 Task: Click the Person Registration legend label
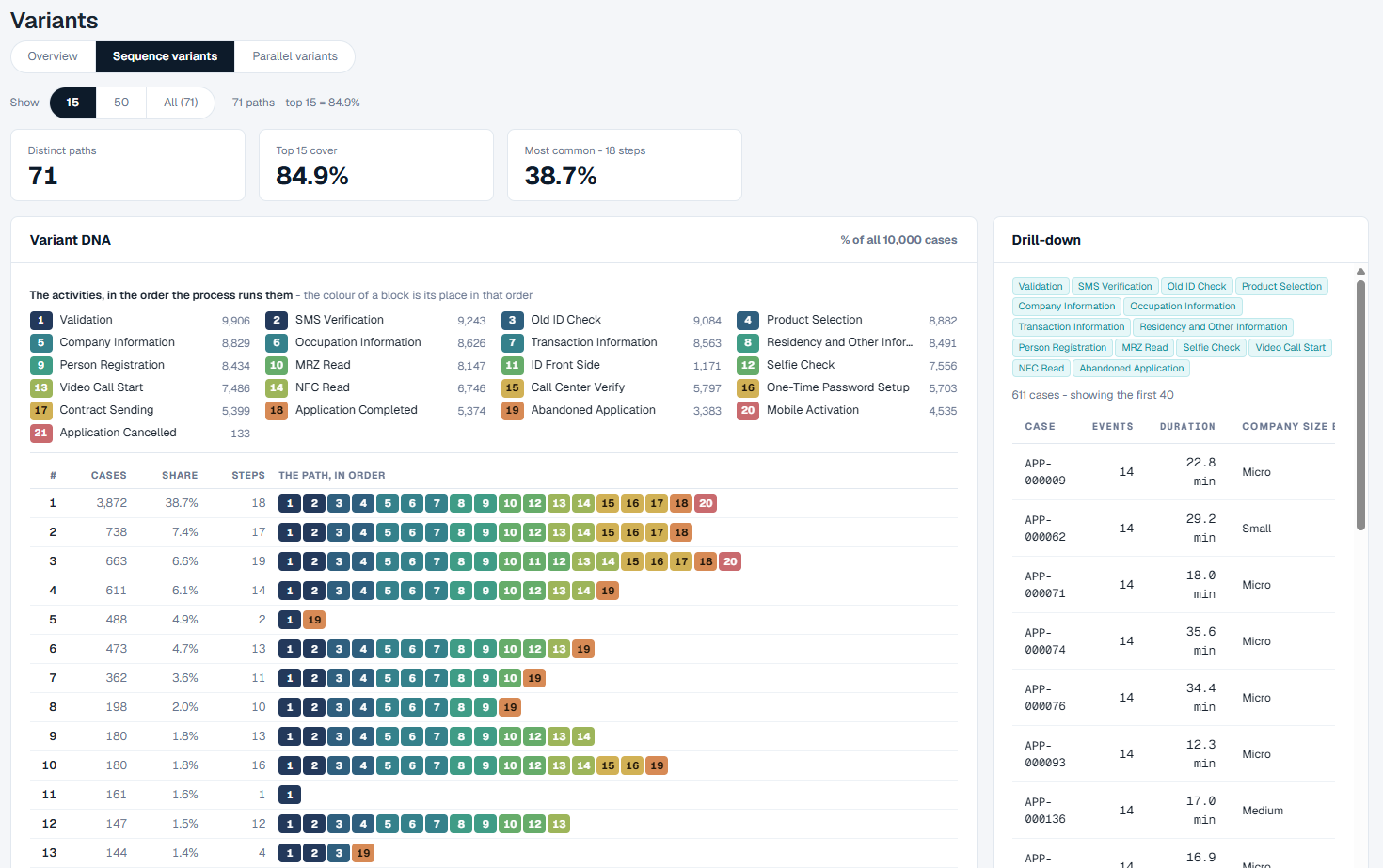(112, 365)
